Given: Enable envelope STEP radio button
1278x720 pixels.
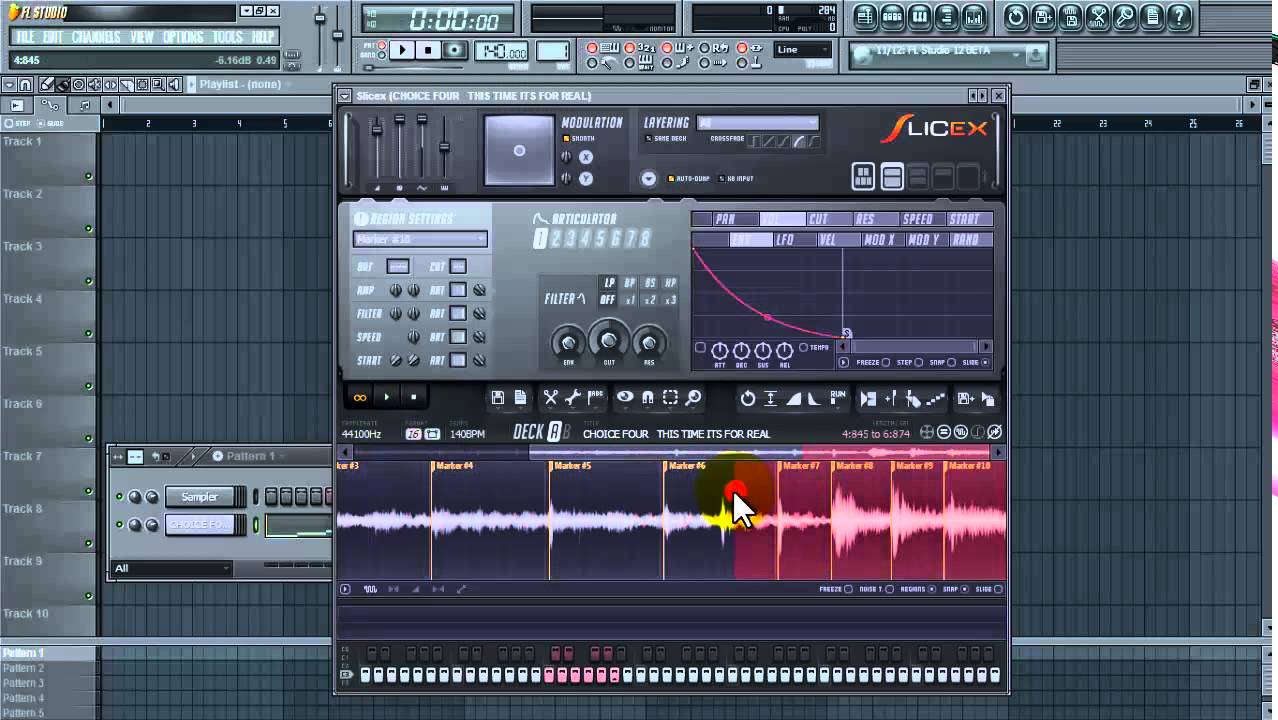Looking at the screenshot, I should pyautogui.click(x=919, y=363).
